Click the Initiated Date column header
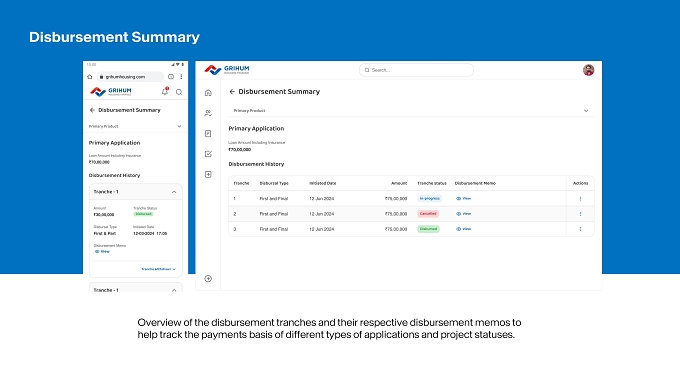Viewport: 680px width, 383px height. (x=323, y=183)
